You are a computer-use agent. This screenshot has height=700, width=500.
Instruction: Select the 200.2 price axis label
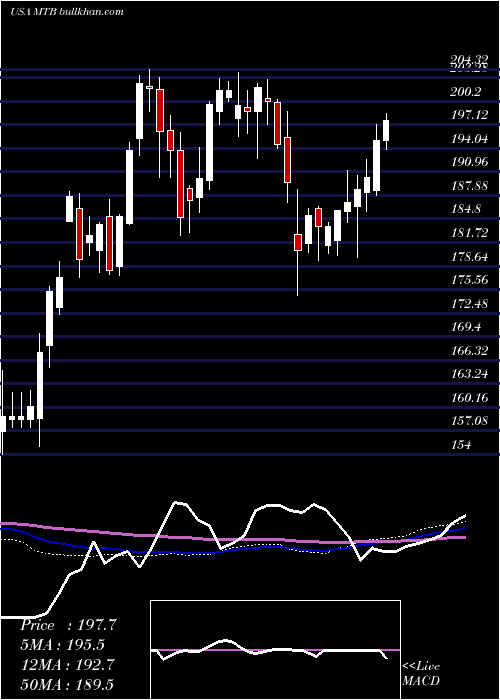[x=466, y=92]
